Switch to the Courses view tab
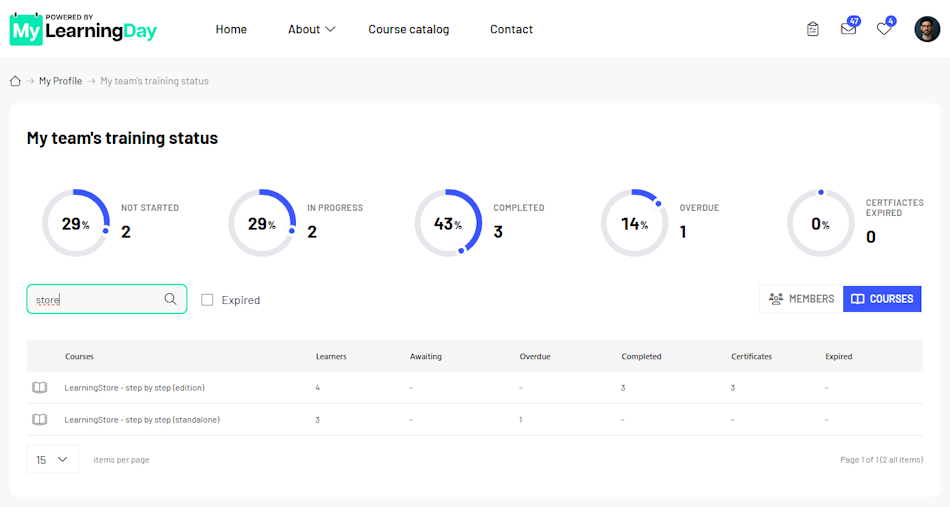This screenshot has height=507, width=950. [x=882, y=299]
